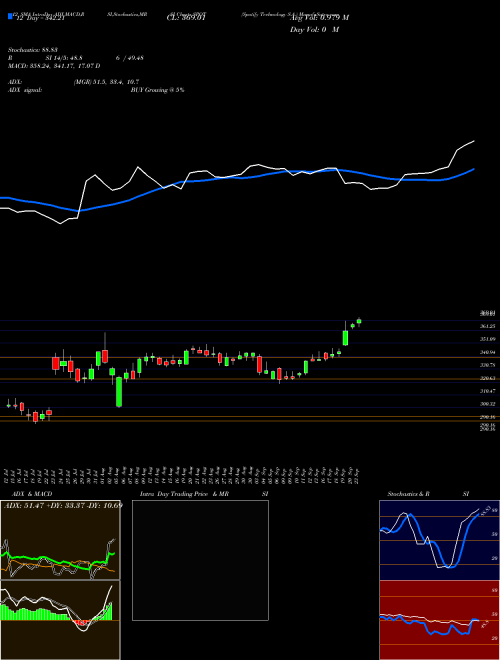The image size is (500, 660).
Task: Click the 'BUY Growing @ 5%' signal text
Action: click(157, 90)
